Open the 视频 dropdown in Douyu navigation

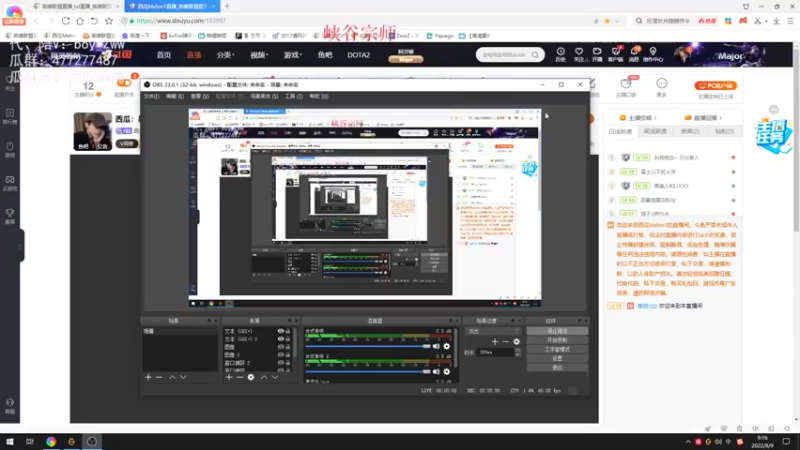tap(259, 55)
